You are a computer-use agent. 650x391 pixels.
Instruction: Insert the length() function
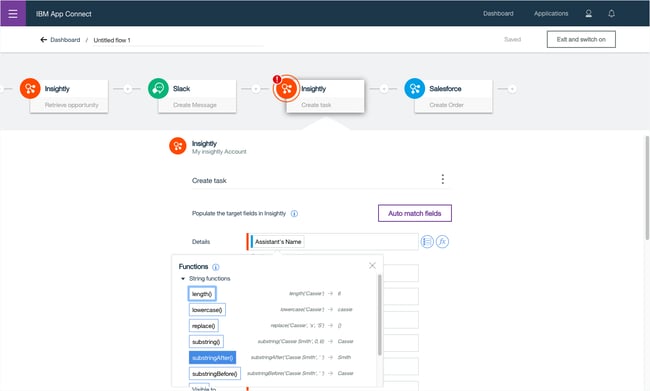[202, 294]
